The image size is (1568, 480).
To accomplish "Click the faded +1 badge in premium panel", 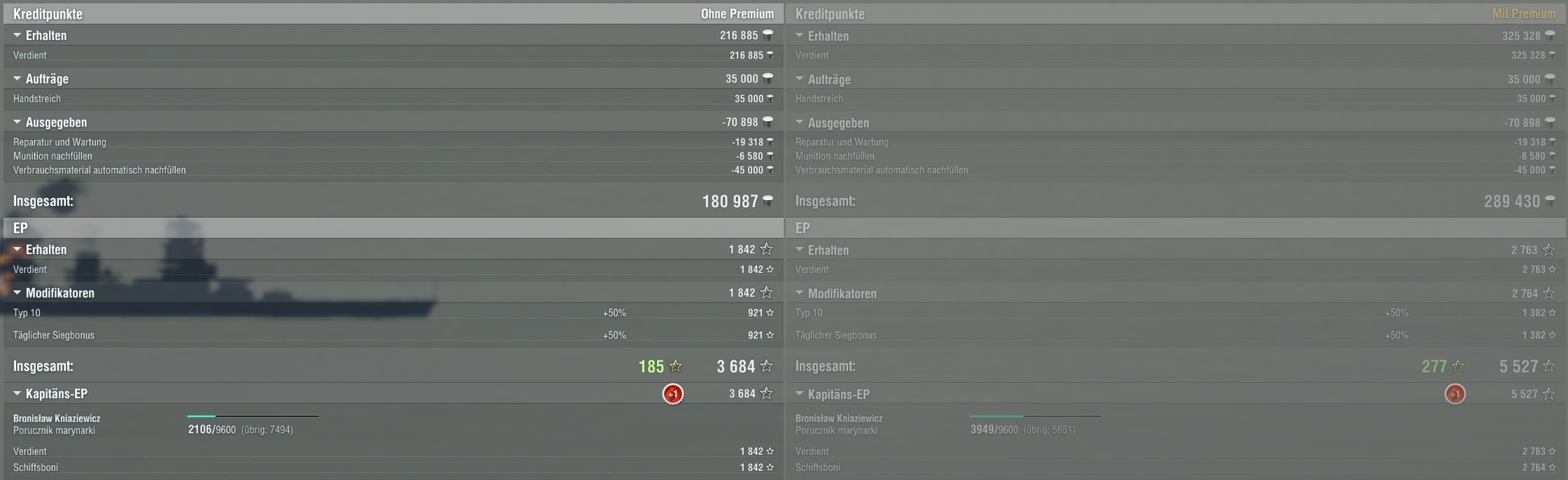I will (1455, 394).
